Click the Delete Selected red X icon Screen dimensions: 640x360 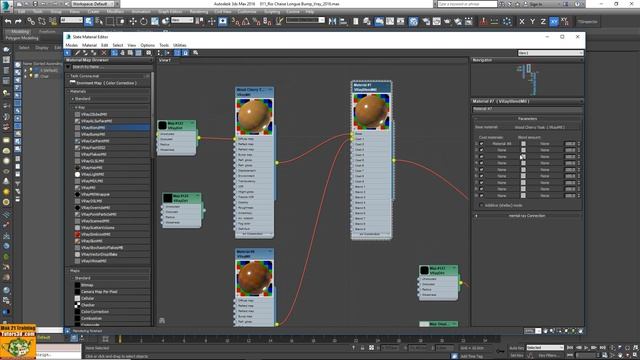click(104, 53)
